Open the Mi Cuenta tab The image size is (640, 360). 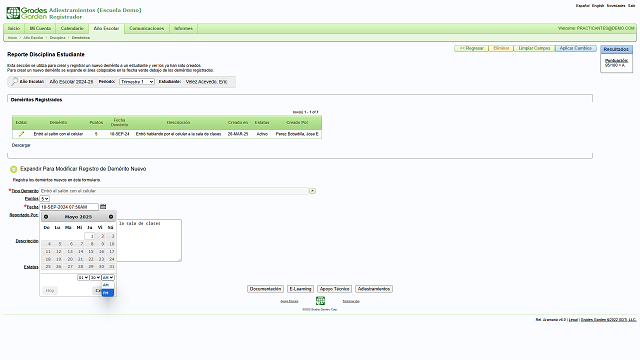(x=40, y=28)
